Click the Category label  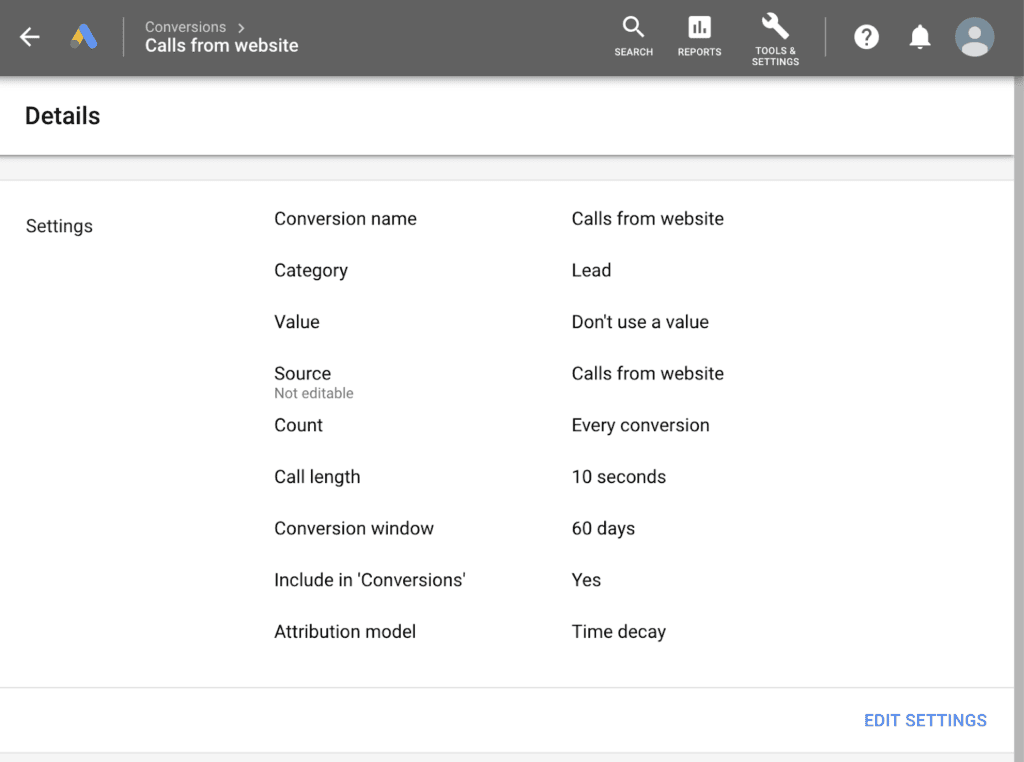[311, 271]
